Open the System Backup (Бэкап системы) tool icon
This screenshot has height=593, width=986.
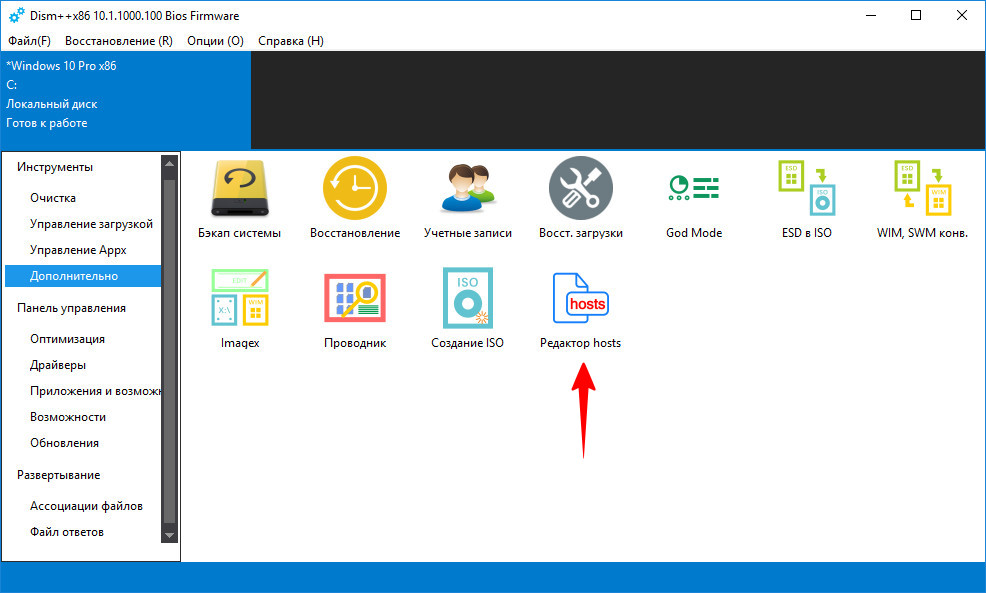[240, 188]
